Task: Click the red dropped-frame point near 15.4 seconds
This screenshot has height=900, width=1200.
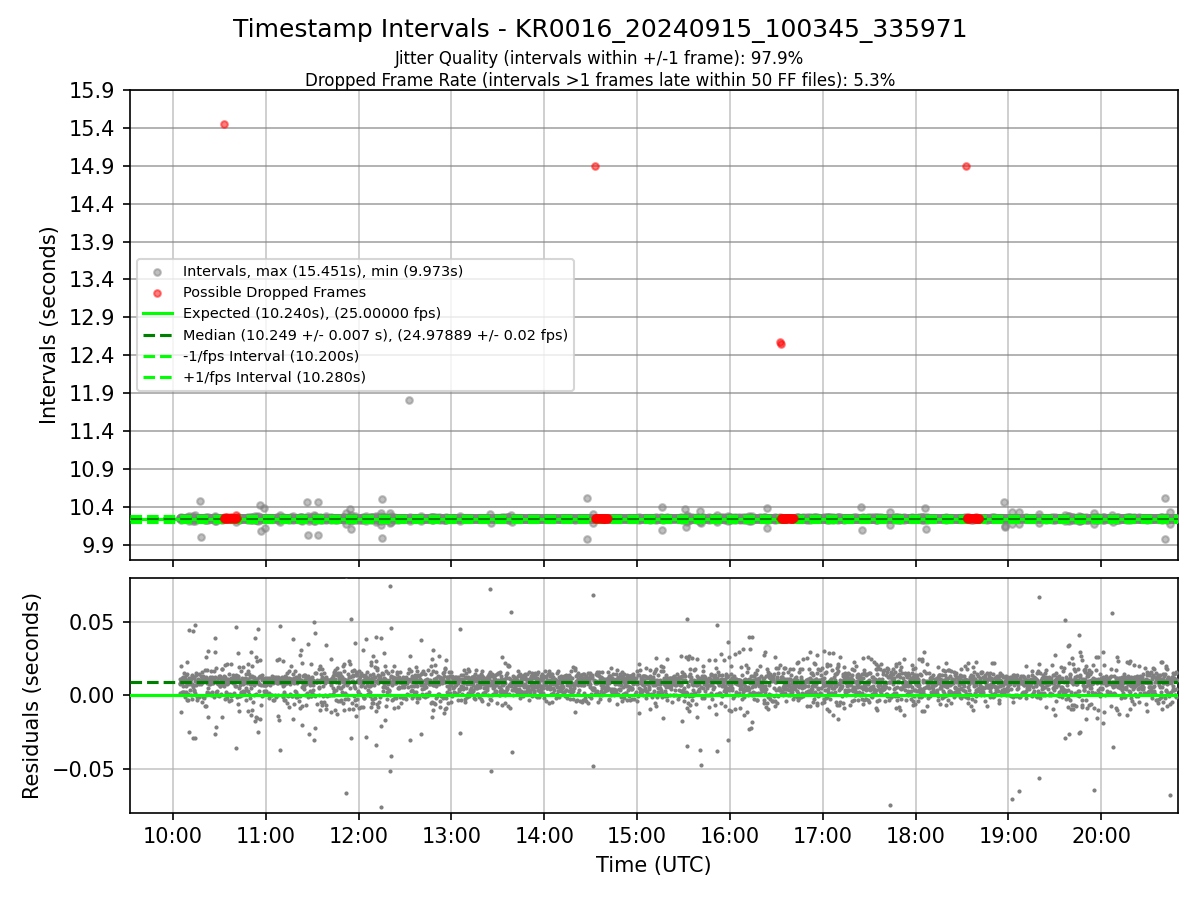Action: tap(224, 124)
